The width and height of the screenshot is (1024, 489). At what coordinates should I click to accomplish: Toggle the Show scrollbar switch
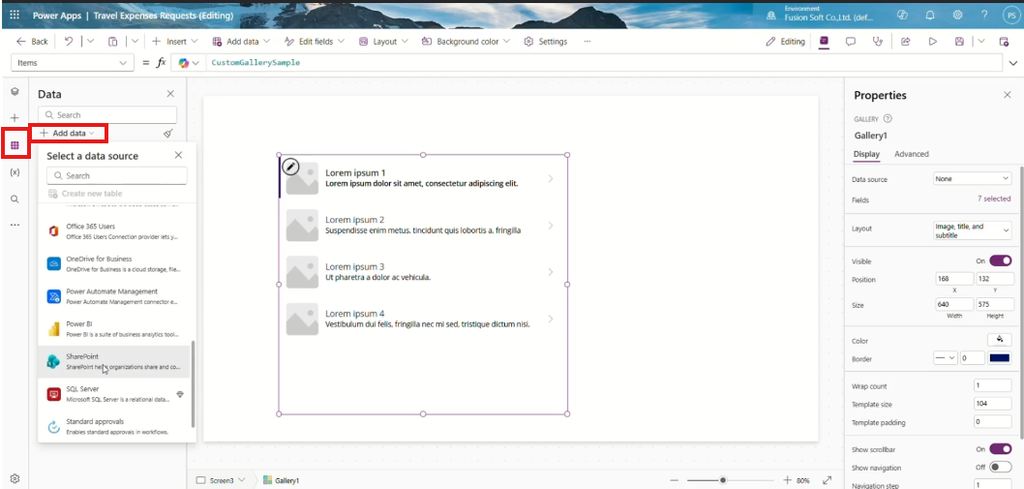[x=1000, y=449]
